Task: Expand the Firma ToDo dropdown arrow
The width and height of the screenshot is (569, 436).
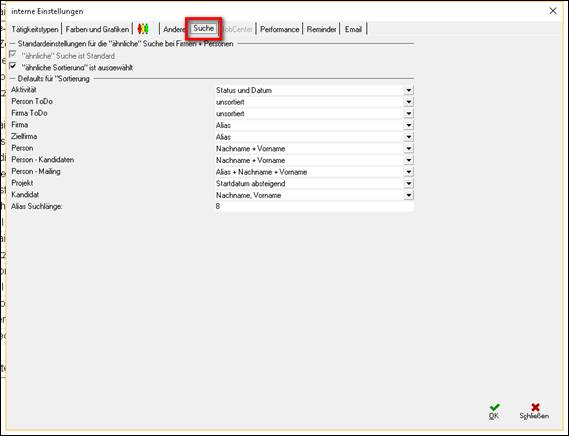Action: (409, 114)
